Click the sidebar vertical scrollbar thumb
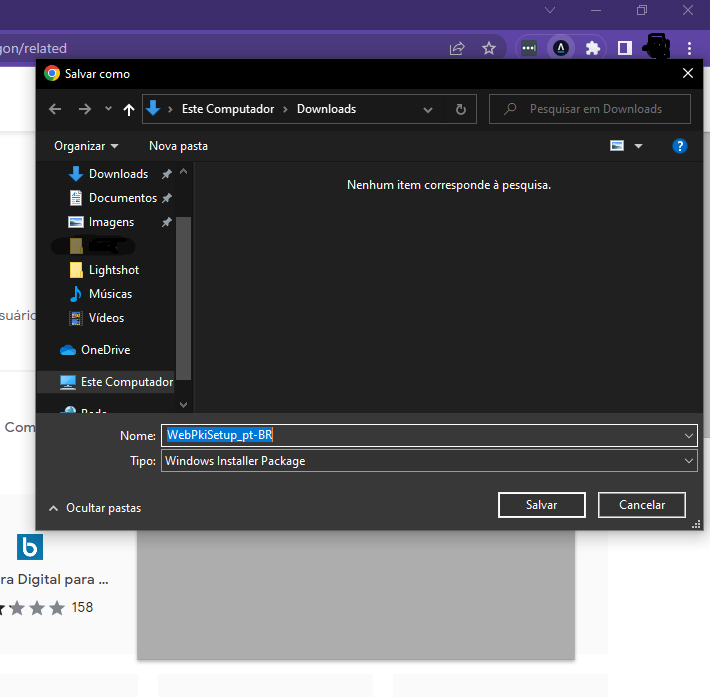The width and height of the screenshot is (710, 697). tap(183, 298)
